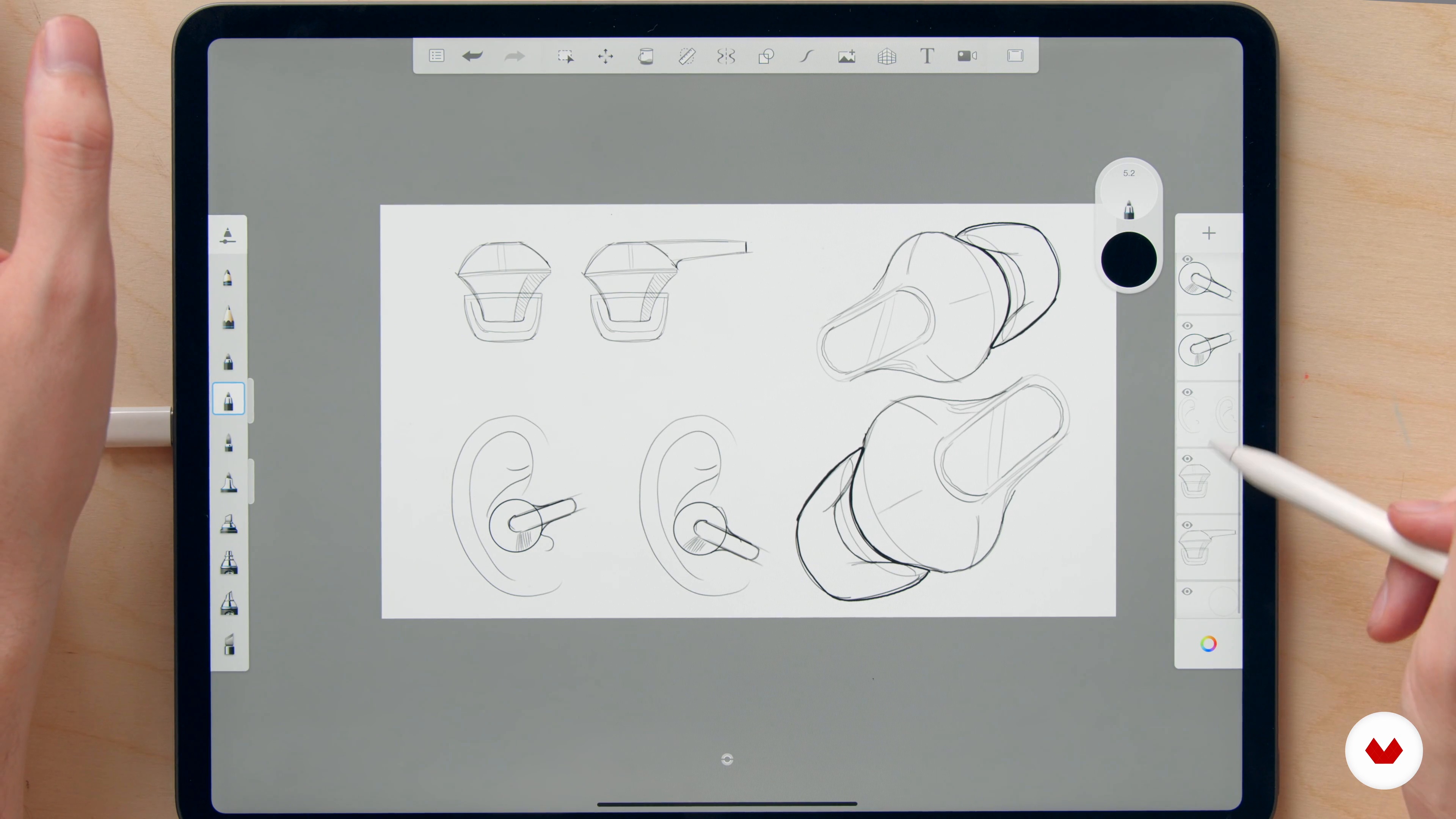Expand the Brush Library from the brush palette top
This screenshot has height=819, width=1456.
coord(227,236)
